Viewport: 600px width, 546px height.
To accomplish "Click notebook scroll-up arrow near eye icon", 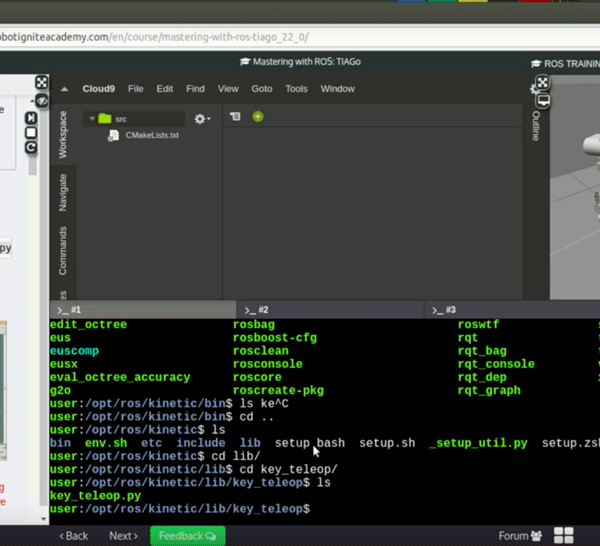I will 32,101.
